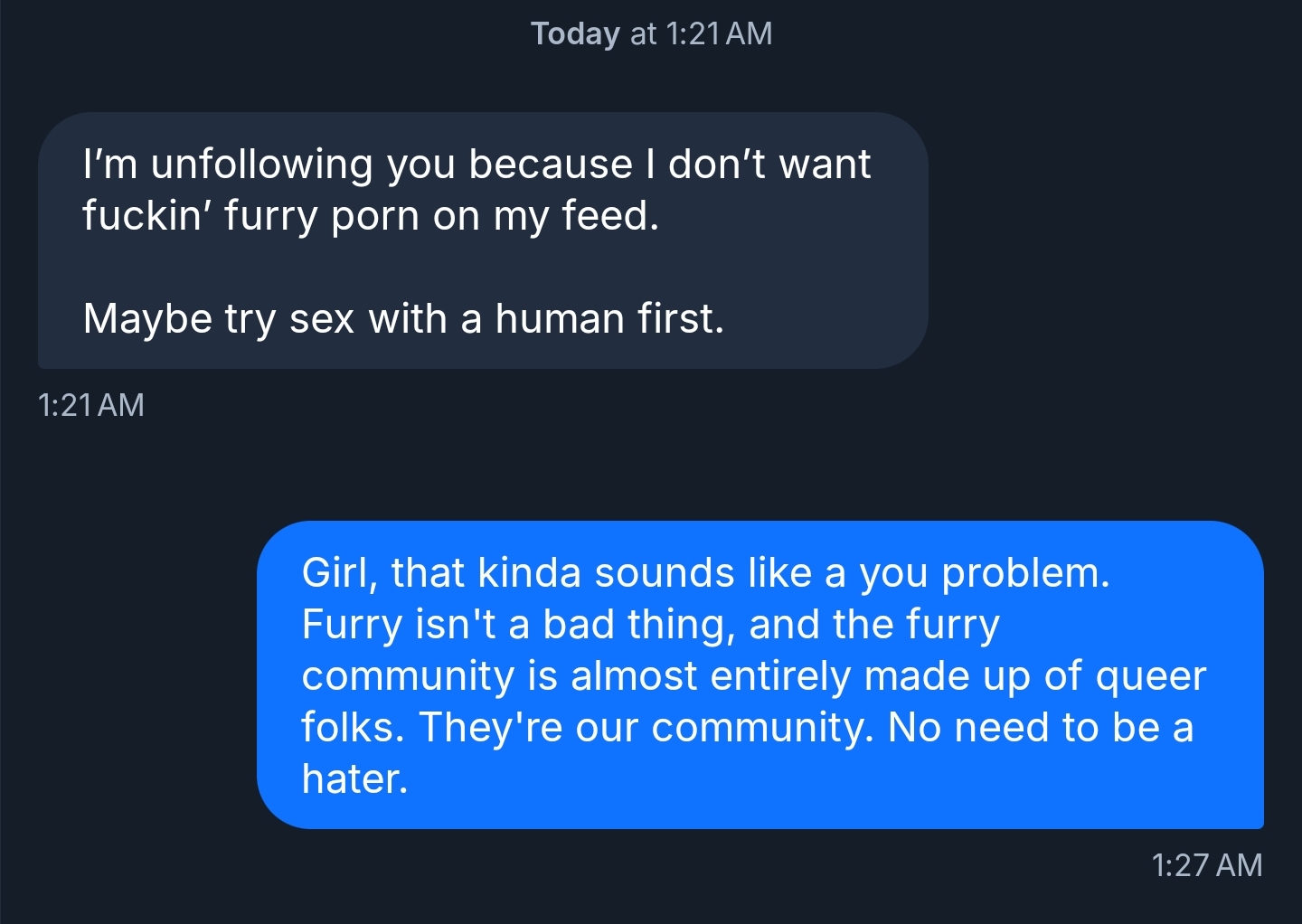The height and width of the screenshot is (924, 1302).
Task: Click "Girl, that kinda sounds like a you problem." line
Action: pyautogui.click(x=705, y=573)
